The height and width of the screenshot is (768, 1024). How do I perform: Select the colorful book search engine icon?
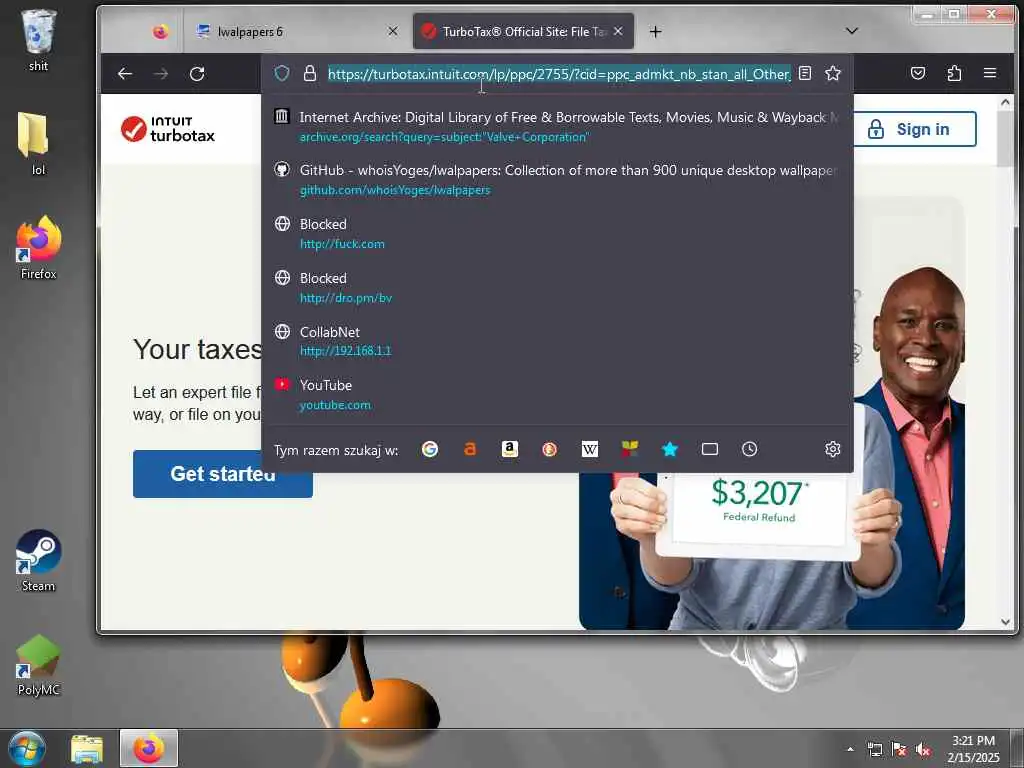click(630, 449)
